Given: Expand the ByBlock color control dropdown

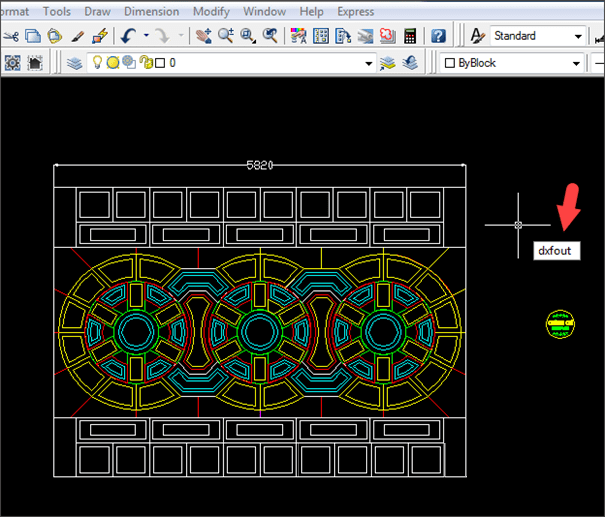Looking at the screenshot, I should coord(576,63).
